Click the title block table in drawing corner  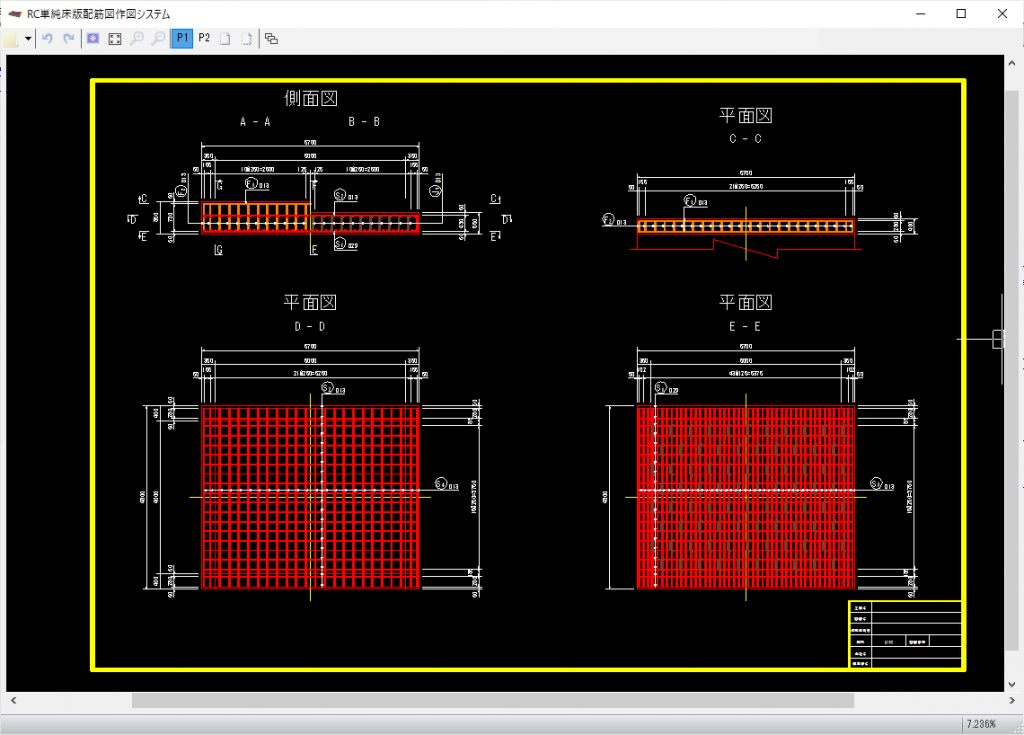(x=905, y=634)
